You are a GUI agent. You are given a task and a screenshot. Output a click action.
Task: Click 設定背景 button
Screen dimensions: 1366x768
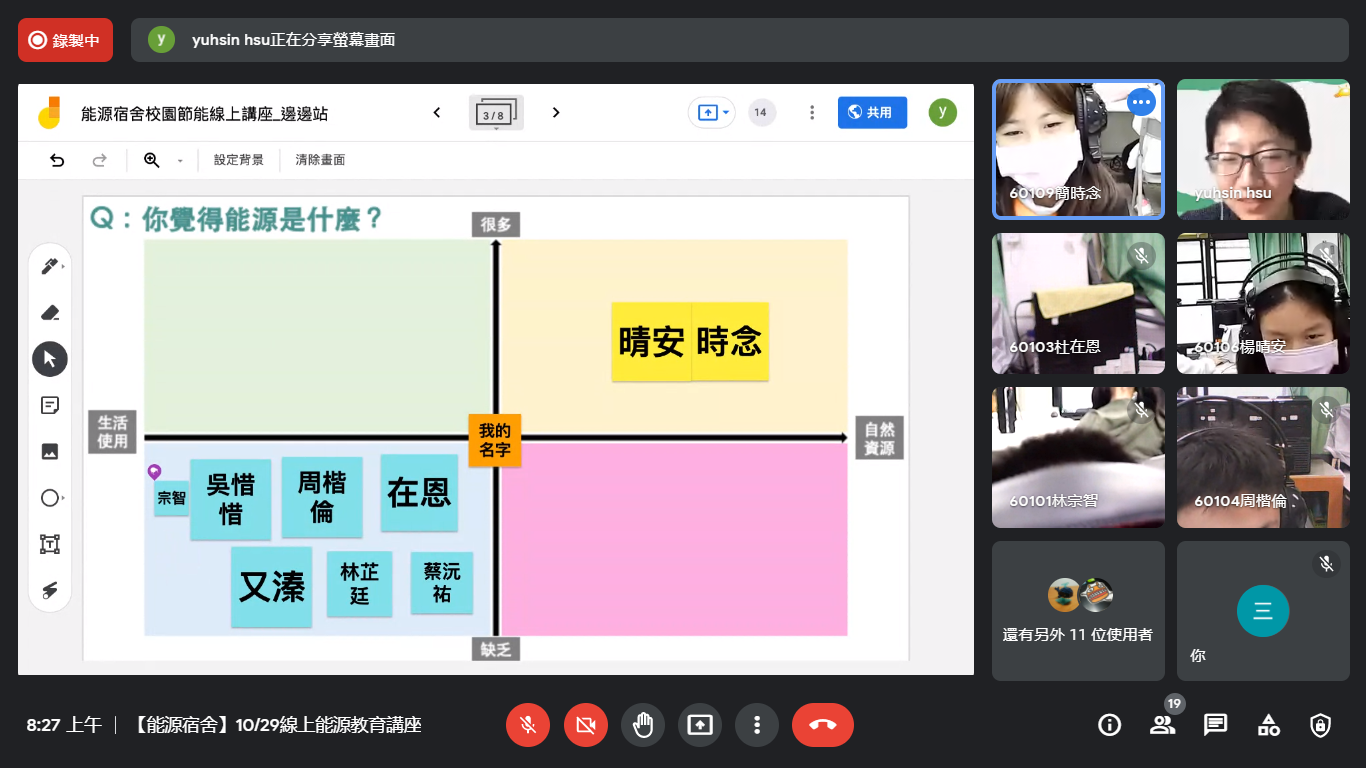(x=239, y=160)
